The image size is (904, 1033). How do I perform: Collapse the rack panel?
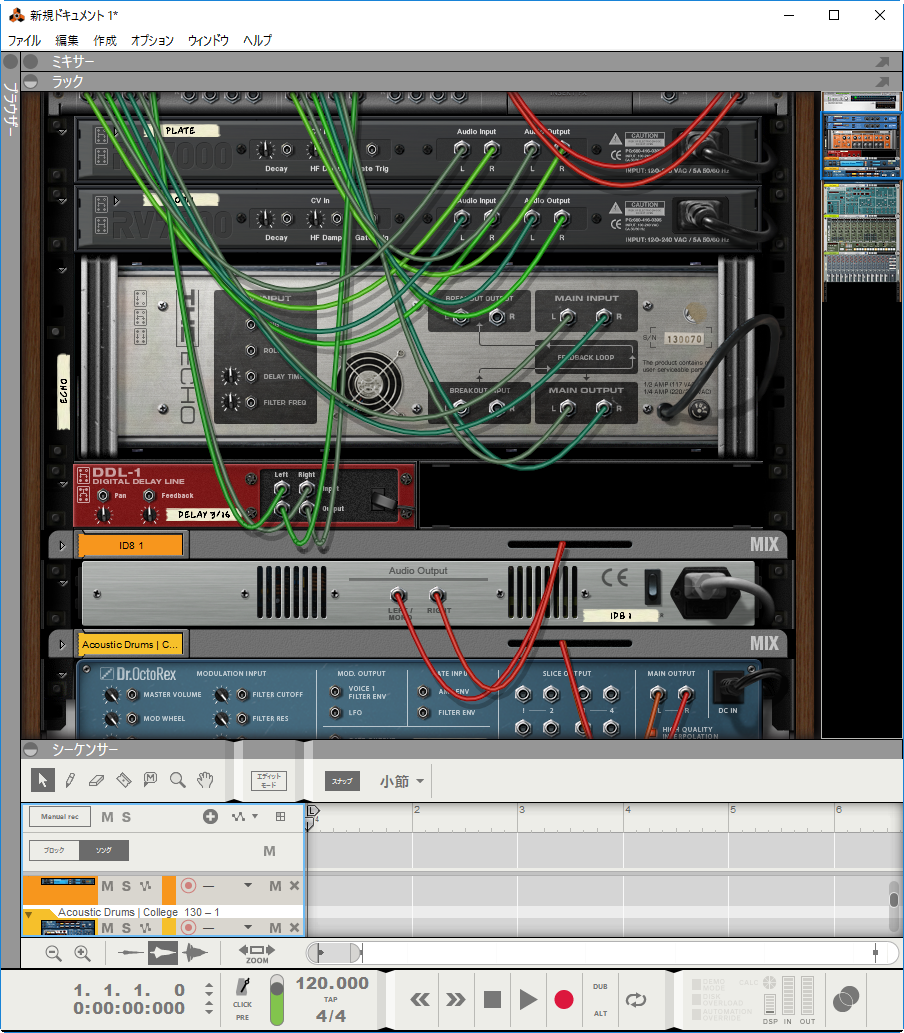pyautogui.click(x=30, y=81)
